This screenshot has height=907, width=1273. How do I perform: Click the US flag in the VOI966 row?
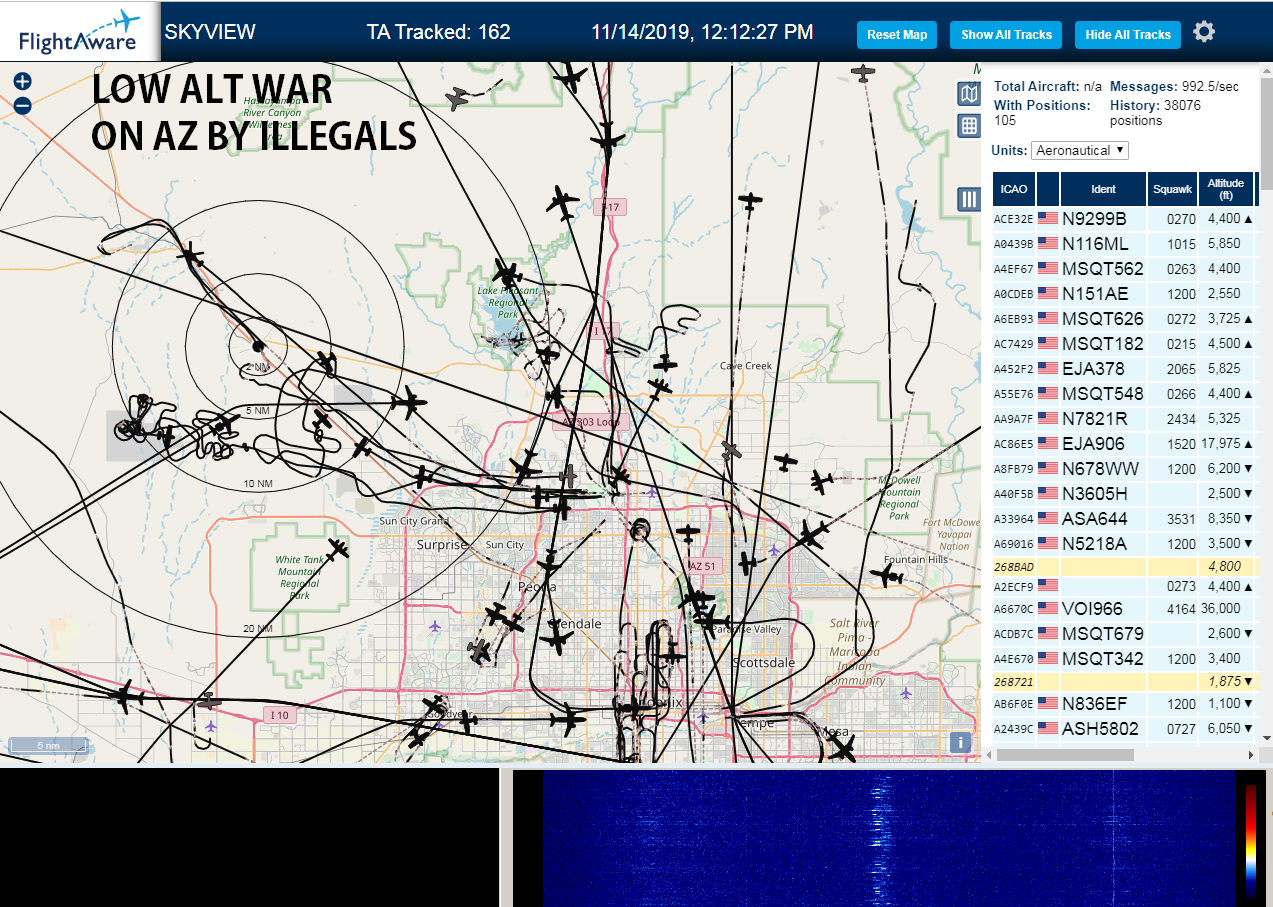point(1048,608)
